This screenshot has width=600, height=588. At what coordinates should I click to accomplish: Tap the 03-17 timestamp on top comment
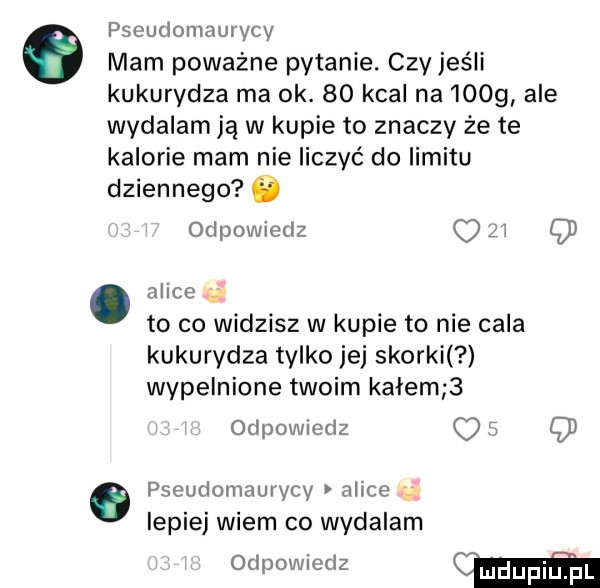click(x=134, y=231)
